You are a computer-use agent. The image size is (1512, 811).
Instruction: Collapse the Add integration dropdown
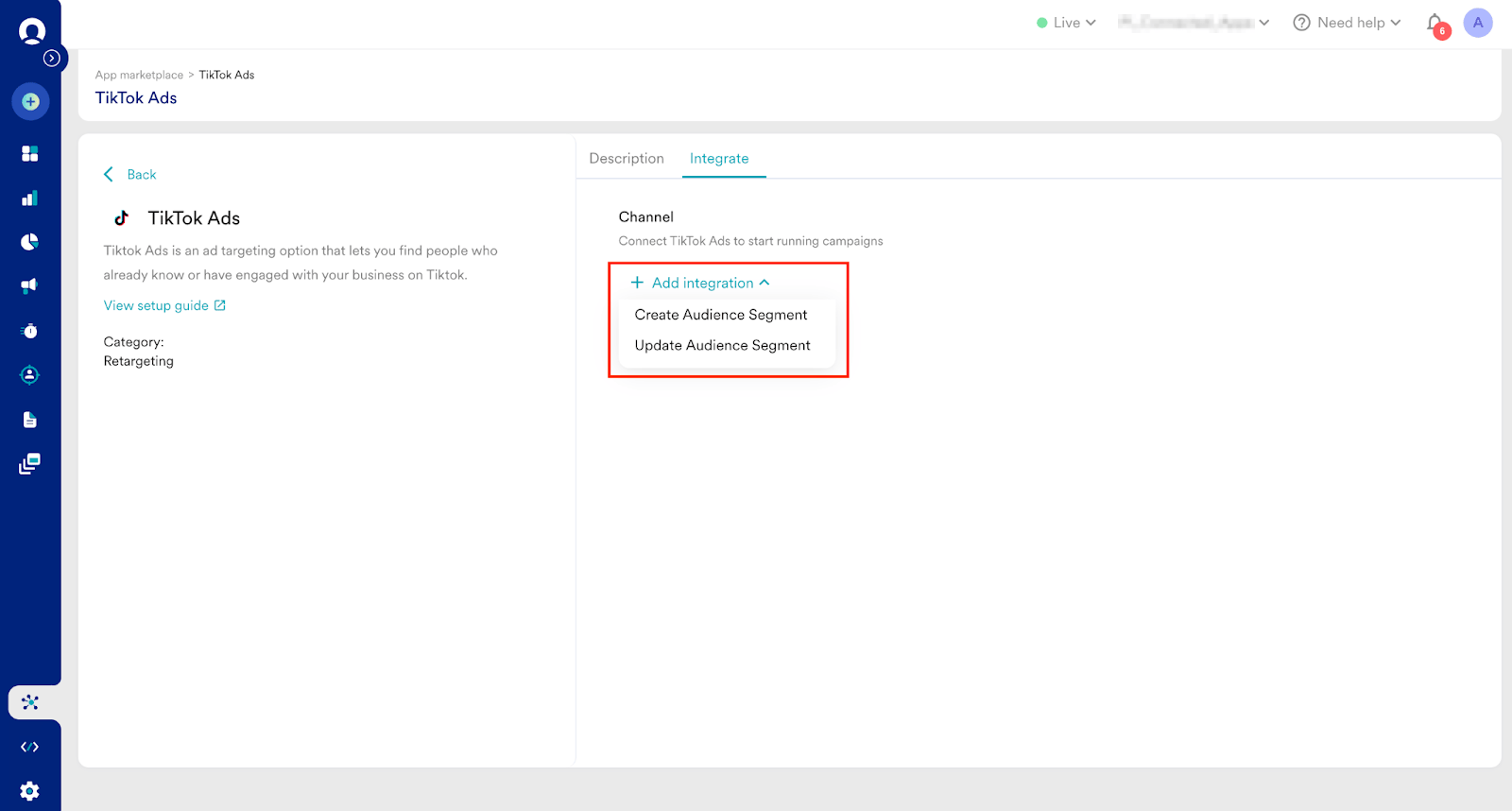click(700, 283)
